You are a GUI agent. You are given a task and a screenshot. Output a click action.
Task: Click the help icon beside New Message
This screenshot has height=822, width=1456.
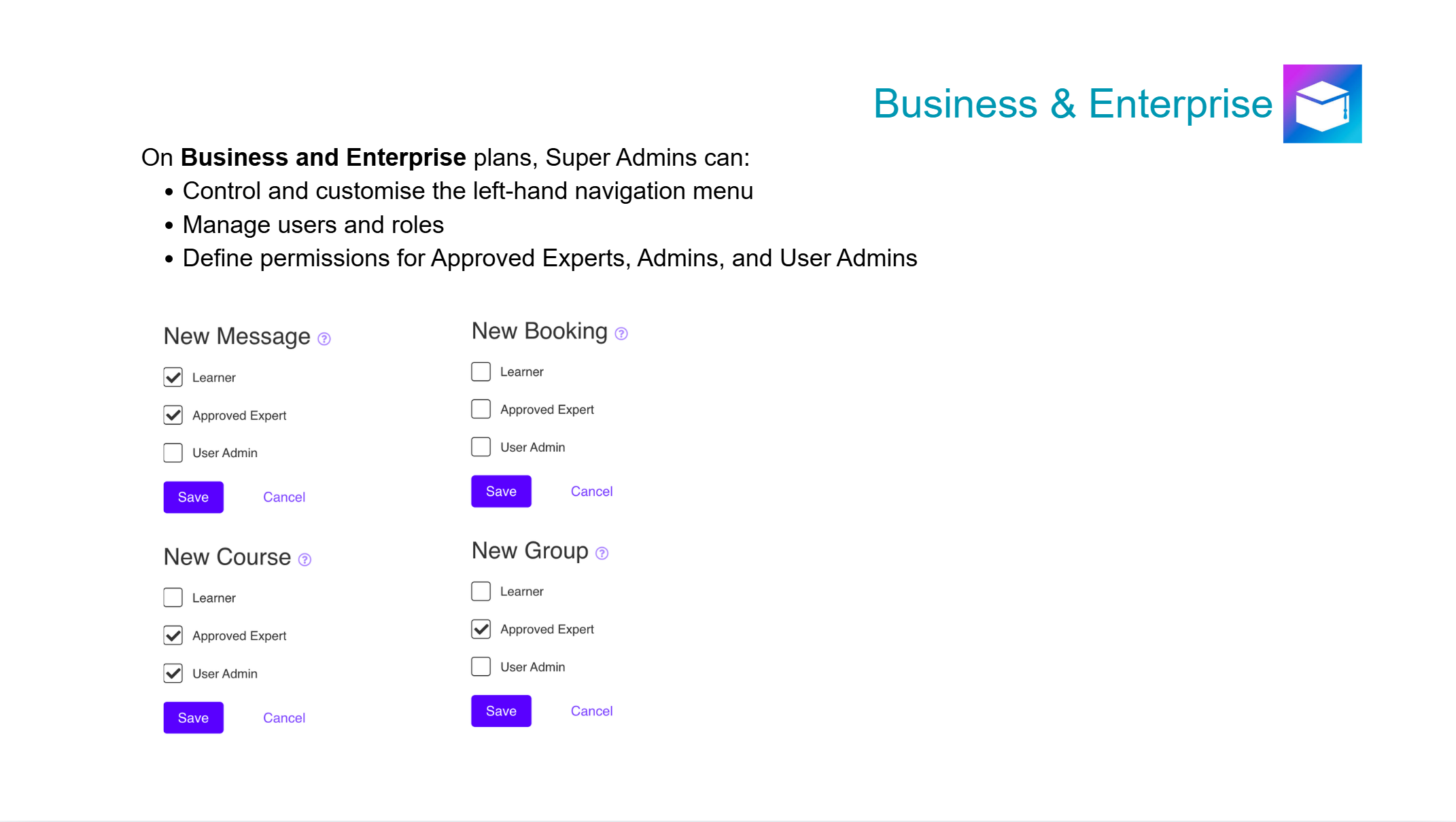(324, 339)
